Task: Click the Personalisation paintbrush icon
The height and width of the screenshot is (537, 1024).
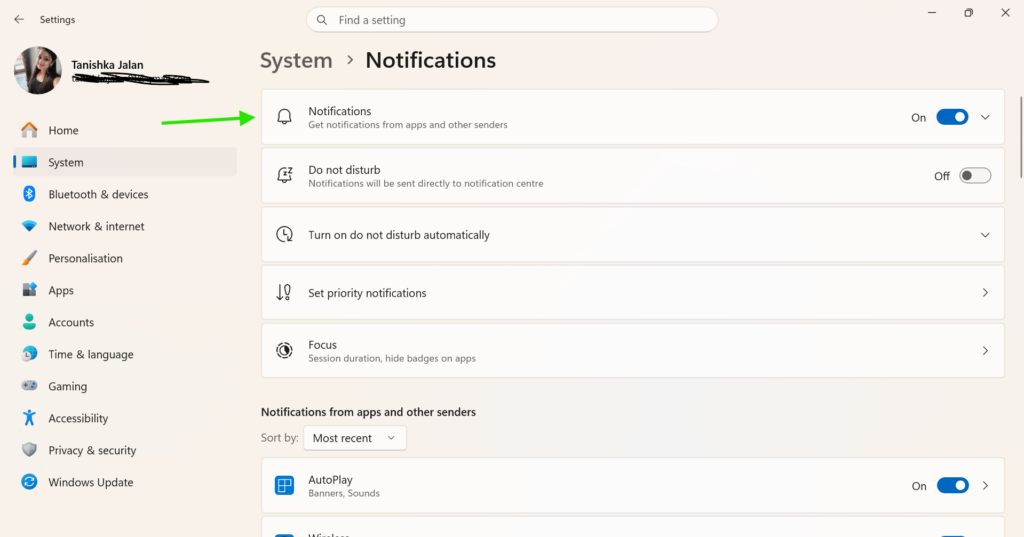Action: (x=29, y=258)
